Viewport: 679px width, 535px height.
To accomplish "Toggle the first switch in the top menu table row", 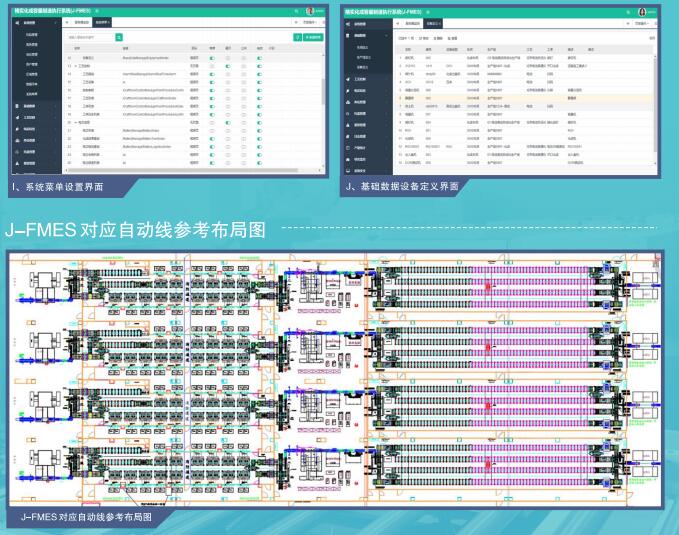I will pyautogui.click(x=212, y=57).
